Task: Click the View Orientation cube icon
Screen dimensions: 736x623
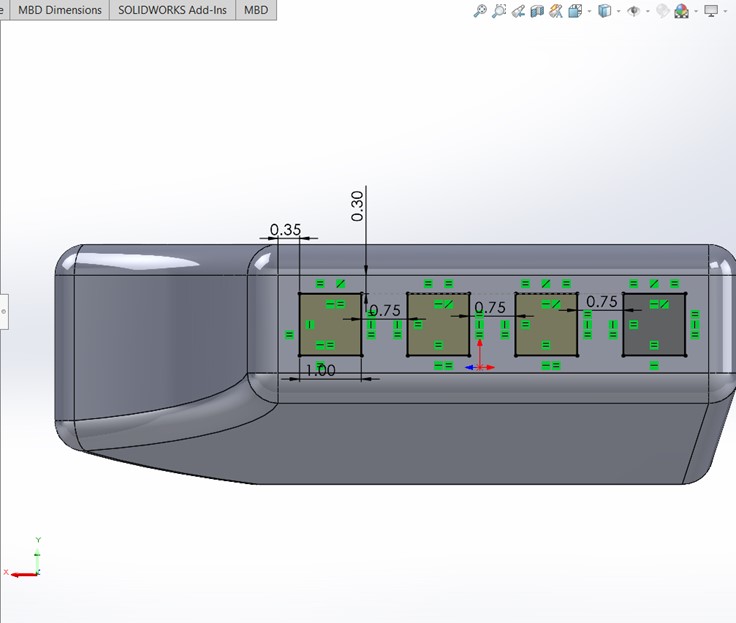Action: tap(575, 10)
